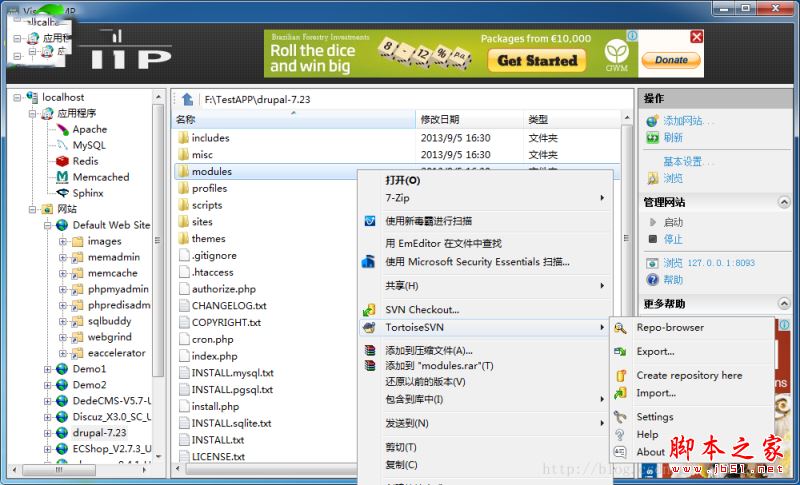Viewport: 800px width, 485px height.
Task: Click the Apache feather icon in tree
Action: tap(62, 129)
